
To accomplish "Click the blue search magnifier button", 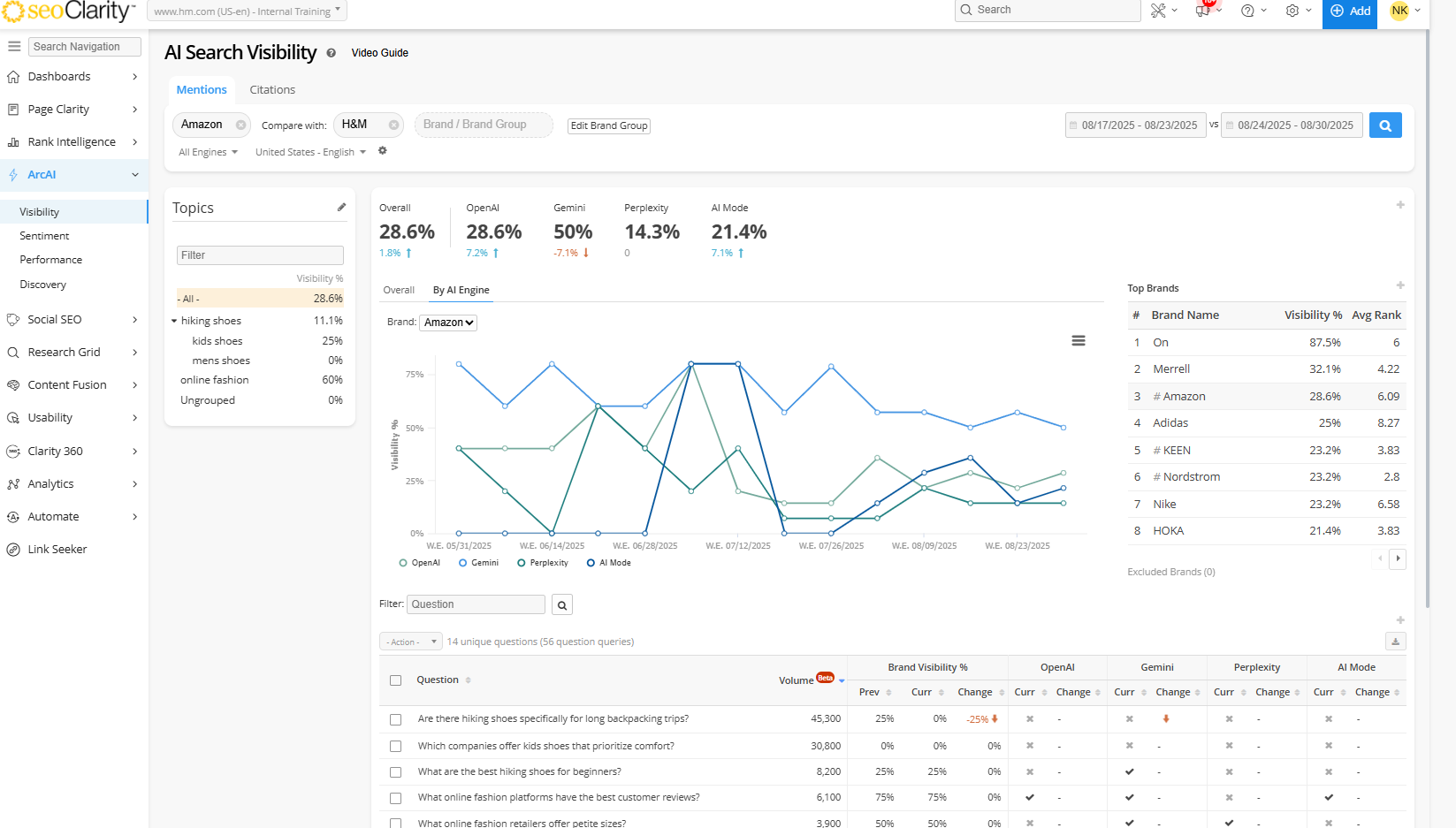I will coord(1384,125).
